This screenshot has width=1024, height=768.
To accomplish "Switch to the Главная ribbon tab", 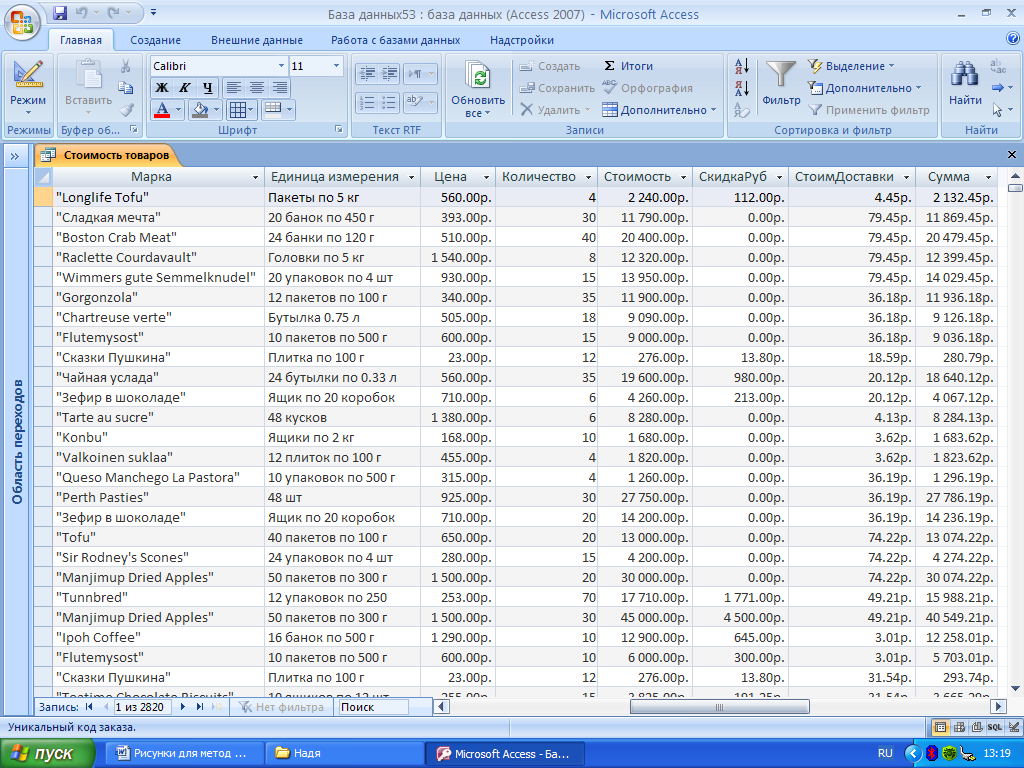I will [x=81, y=40].
